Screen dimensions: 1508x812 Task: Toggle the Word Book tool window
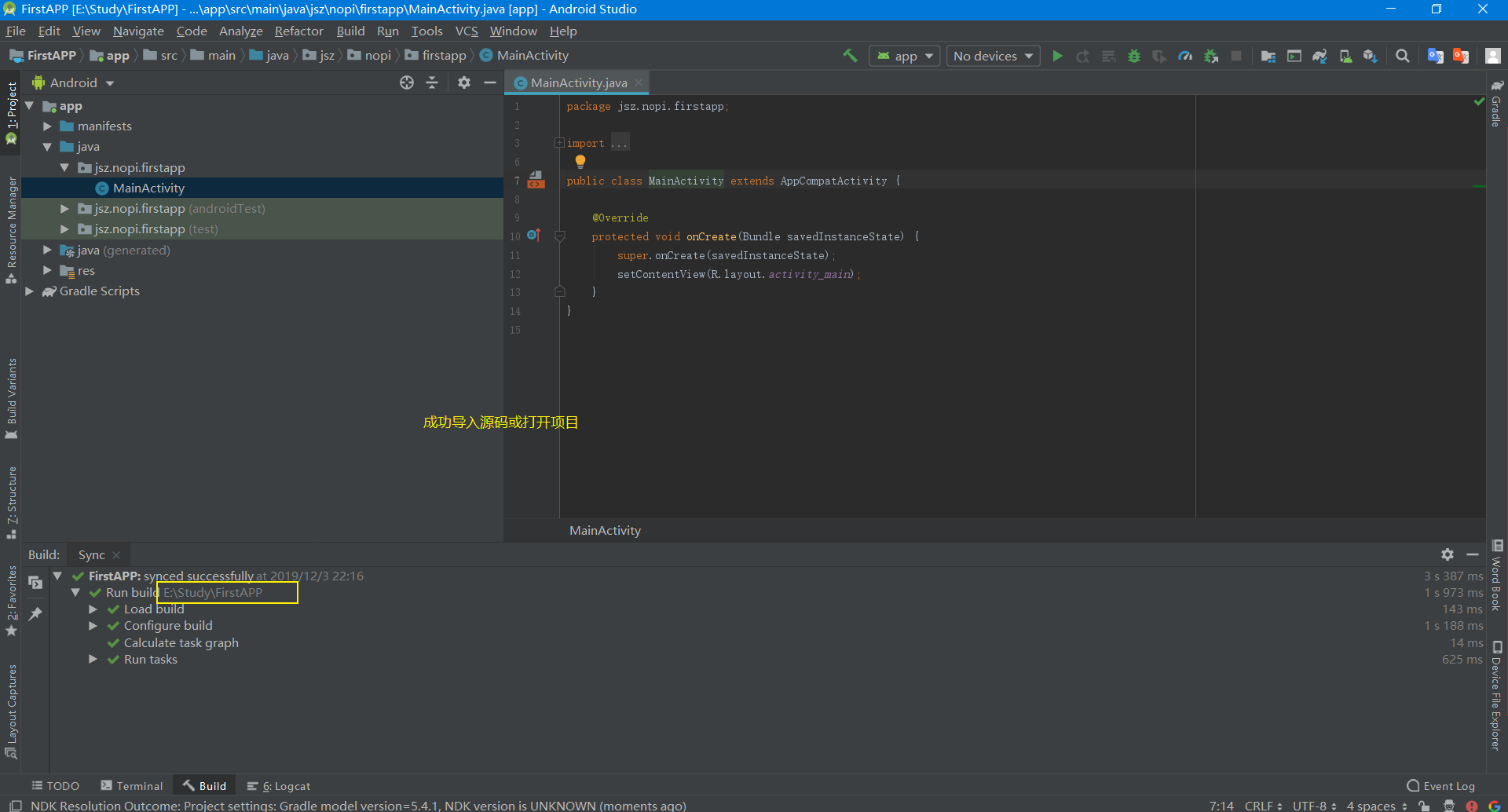click(1497, 576)
